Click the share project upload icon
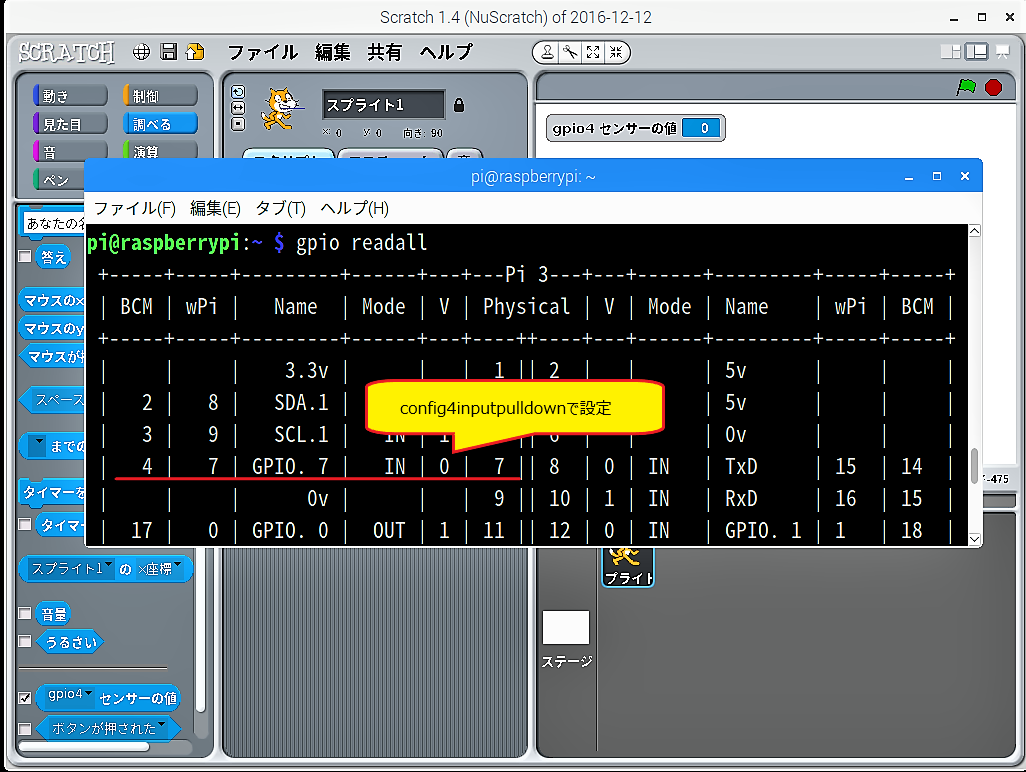Viewport: 1026px width, 772px height. [195, 52]
